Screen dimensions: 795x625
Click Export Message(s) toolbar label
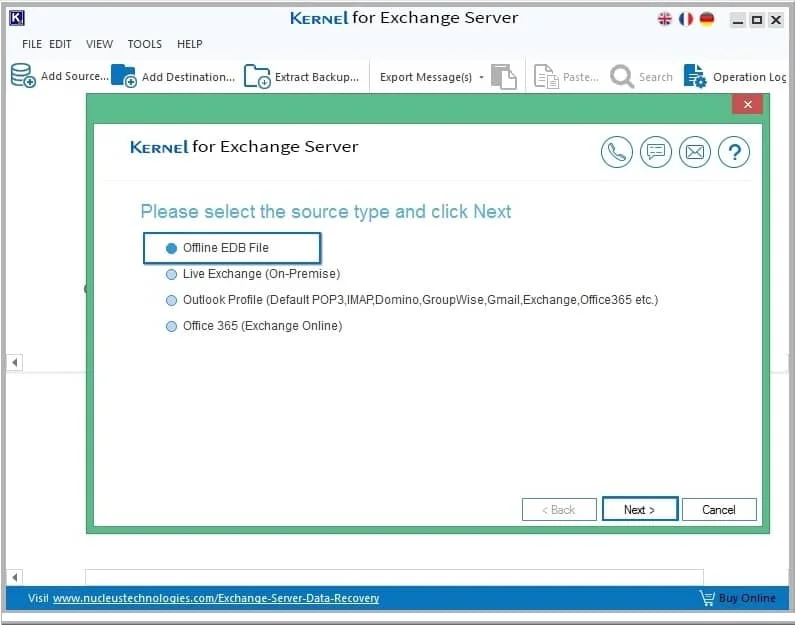click(x=426, y=77)
